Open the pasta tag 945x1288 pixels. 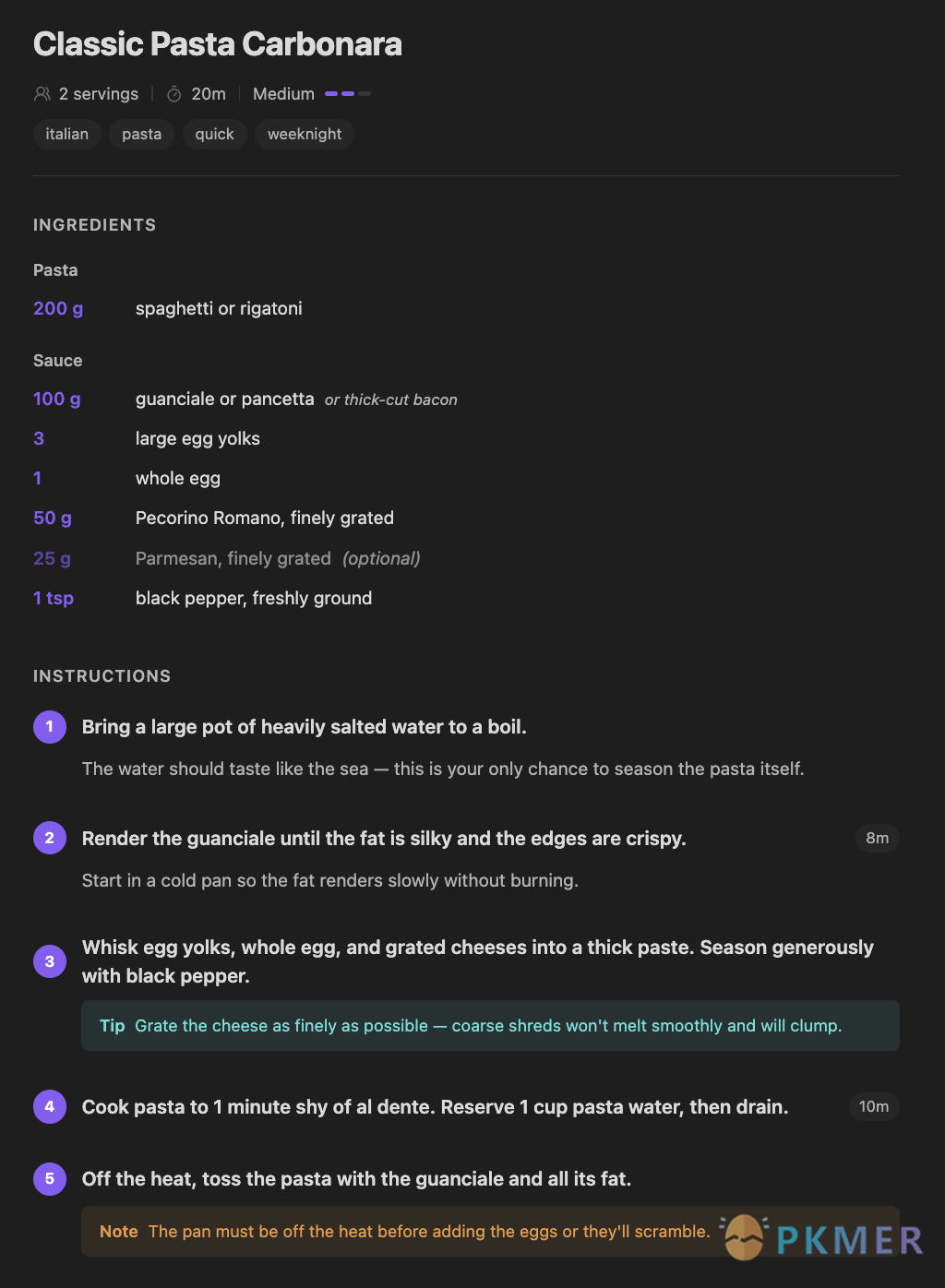click(x=141, y=134)
